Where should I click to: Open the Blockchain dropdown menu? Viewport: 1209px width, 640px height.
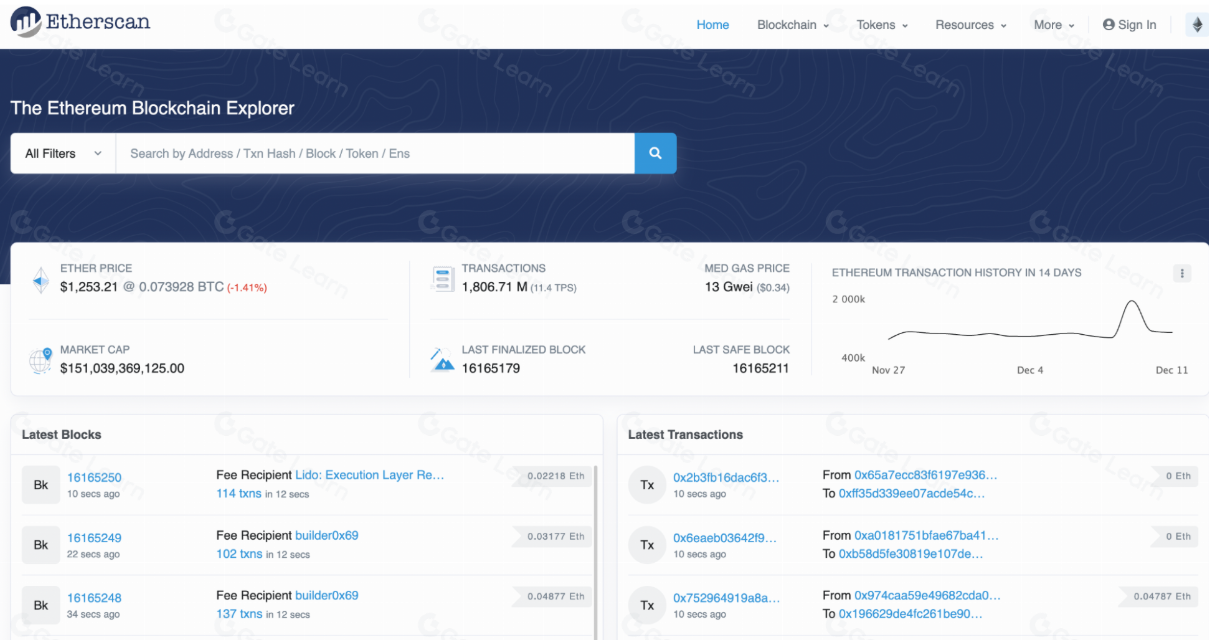pos(793,25)
